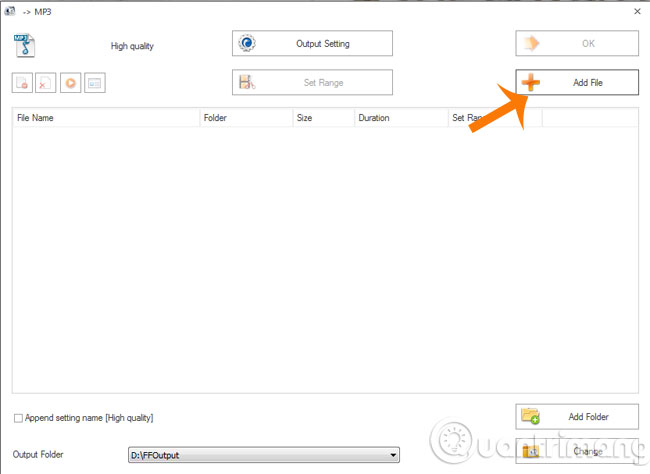Click the orange play toolbar icon

(x=70, y=83)
